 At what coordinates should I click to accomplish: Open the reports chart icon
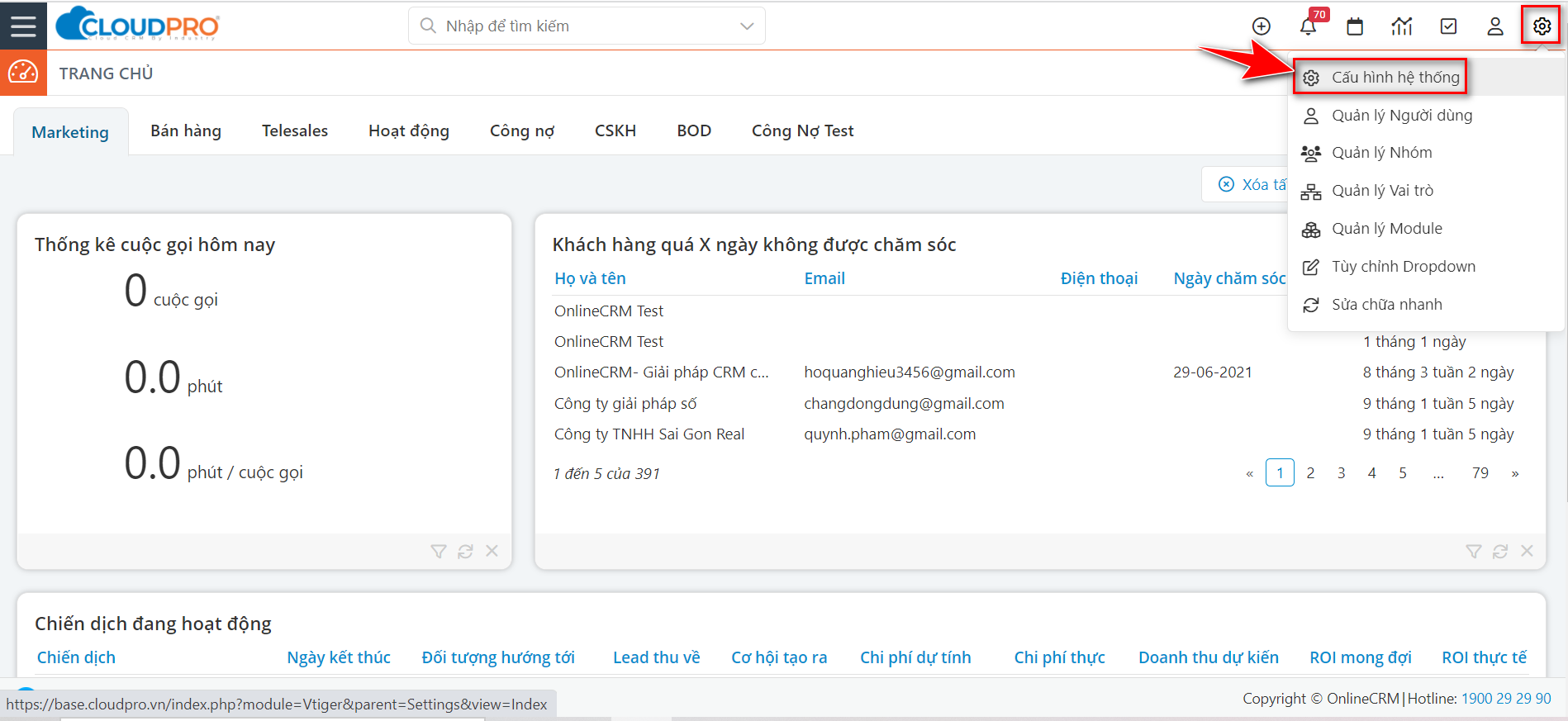(1402, 26)
